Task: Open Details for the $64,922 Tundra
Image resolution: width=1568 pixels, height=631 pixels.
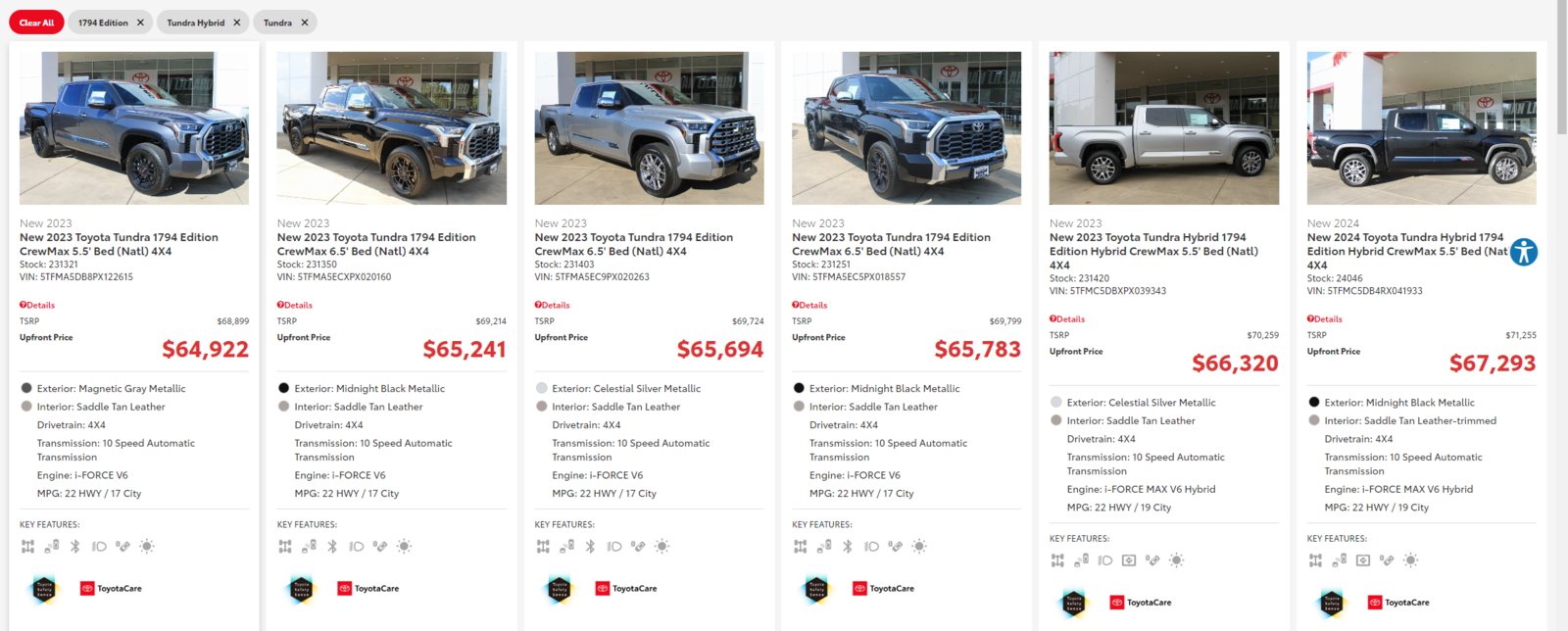Action: 37,305
